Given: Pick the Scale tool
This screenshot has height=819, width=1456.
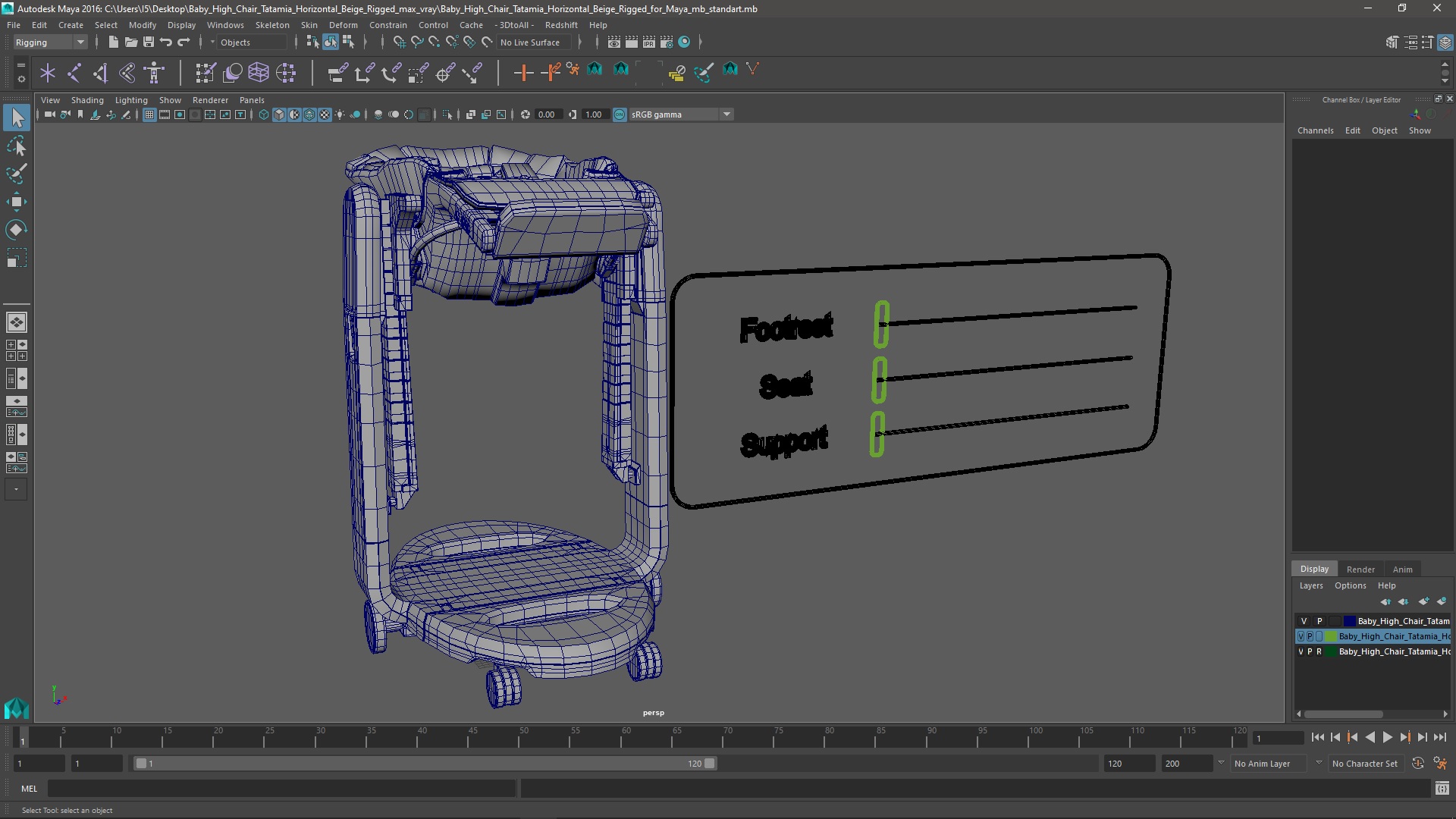Looking at the screenshot, I should 17,258.
